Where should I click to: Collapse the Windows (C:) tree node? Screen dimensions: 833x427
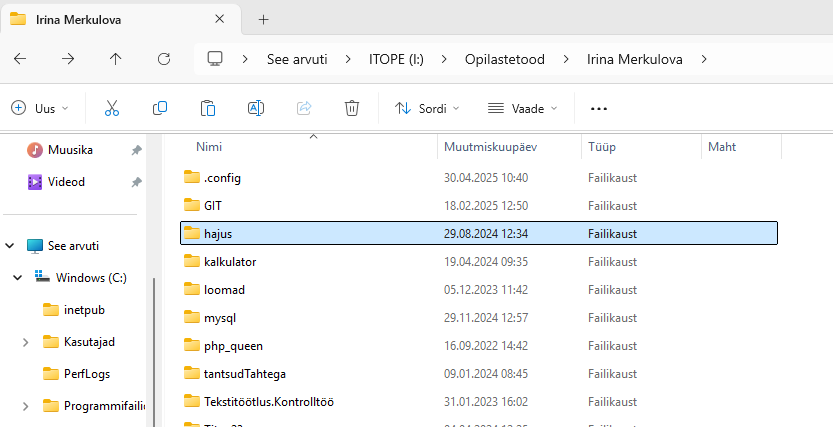[17, 277]
